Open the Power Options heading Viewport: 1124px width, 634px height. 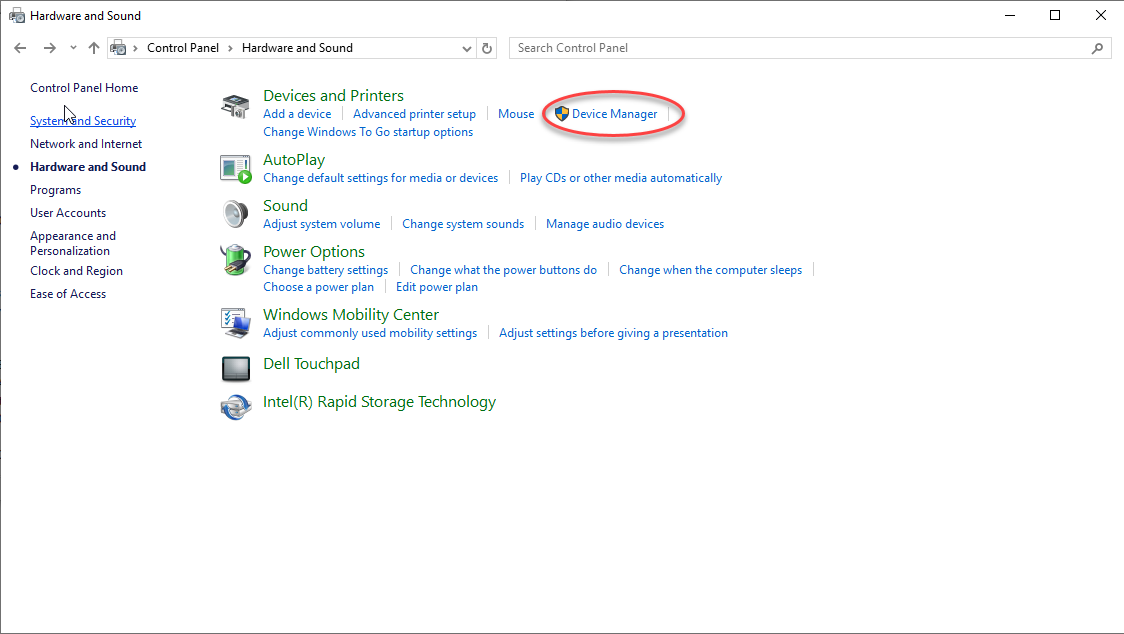pos(314,252)
